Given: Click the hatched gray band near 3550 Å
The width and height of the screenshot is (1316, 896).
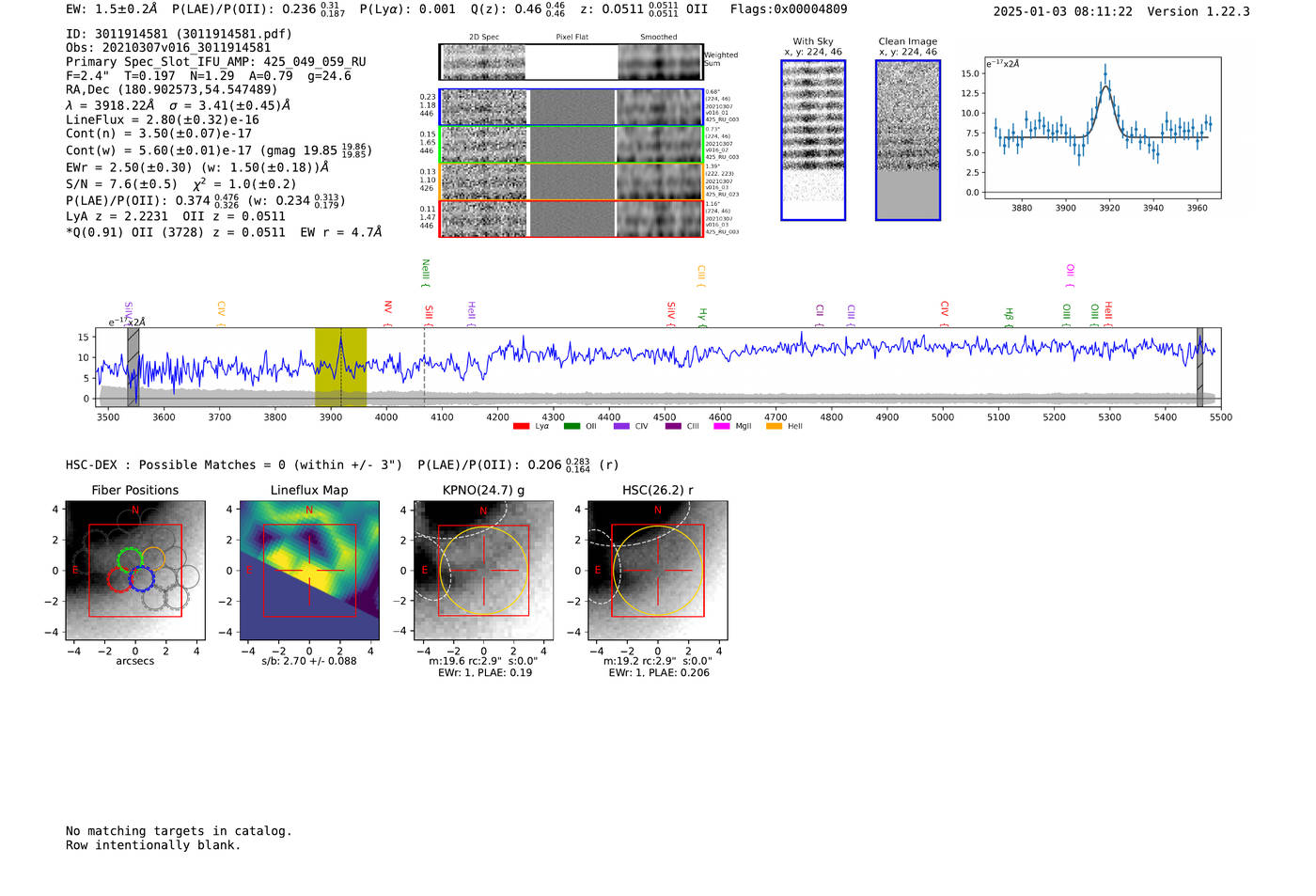Looking at the screenshot, I should click(x=133, y=367).
